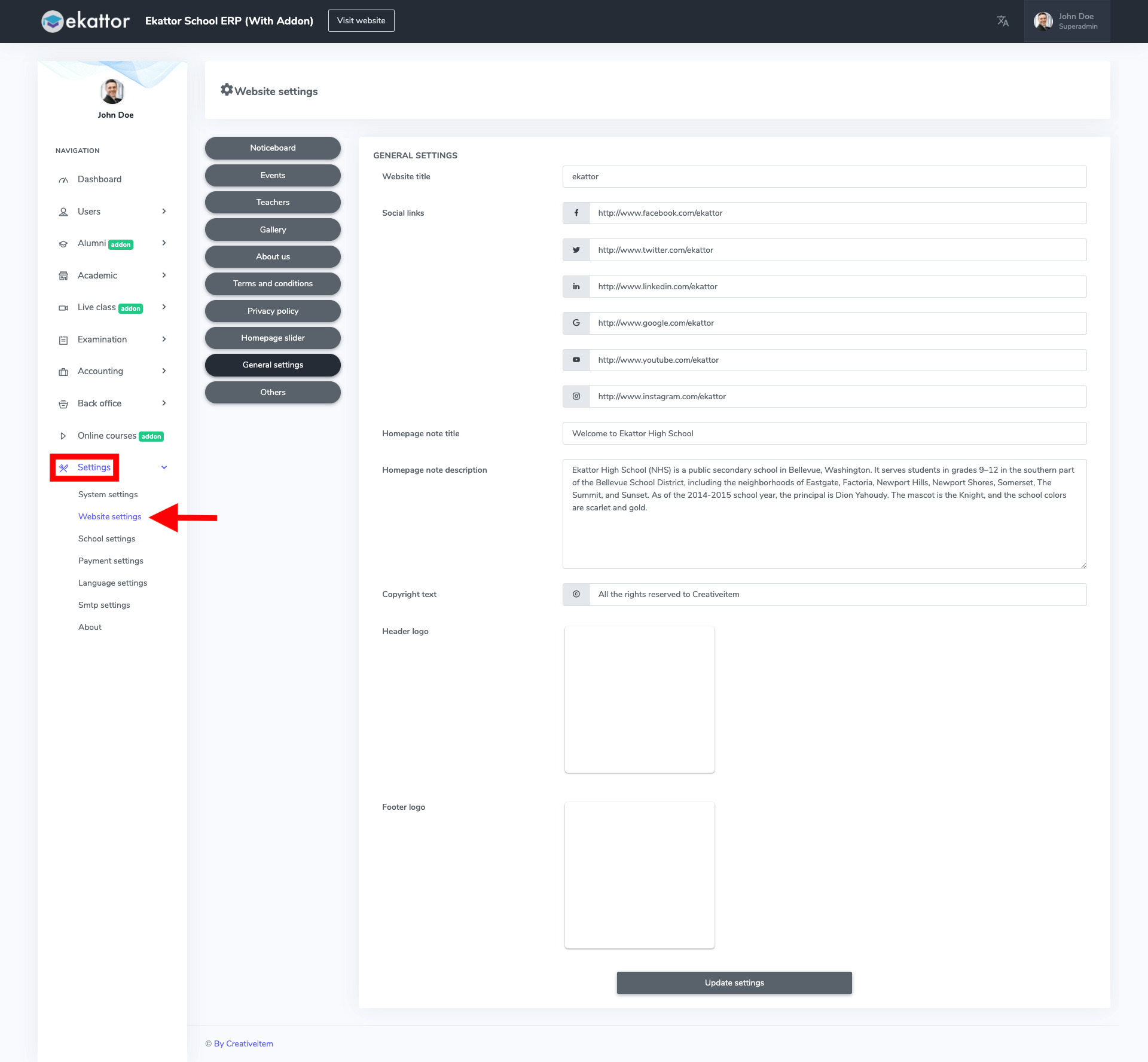Viewport: 1148px width, 1062px height.
Task: Open the Privacy policy section
Action: [x=272, y=310]
